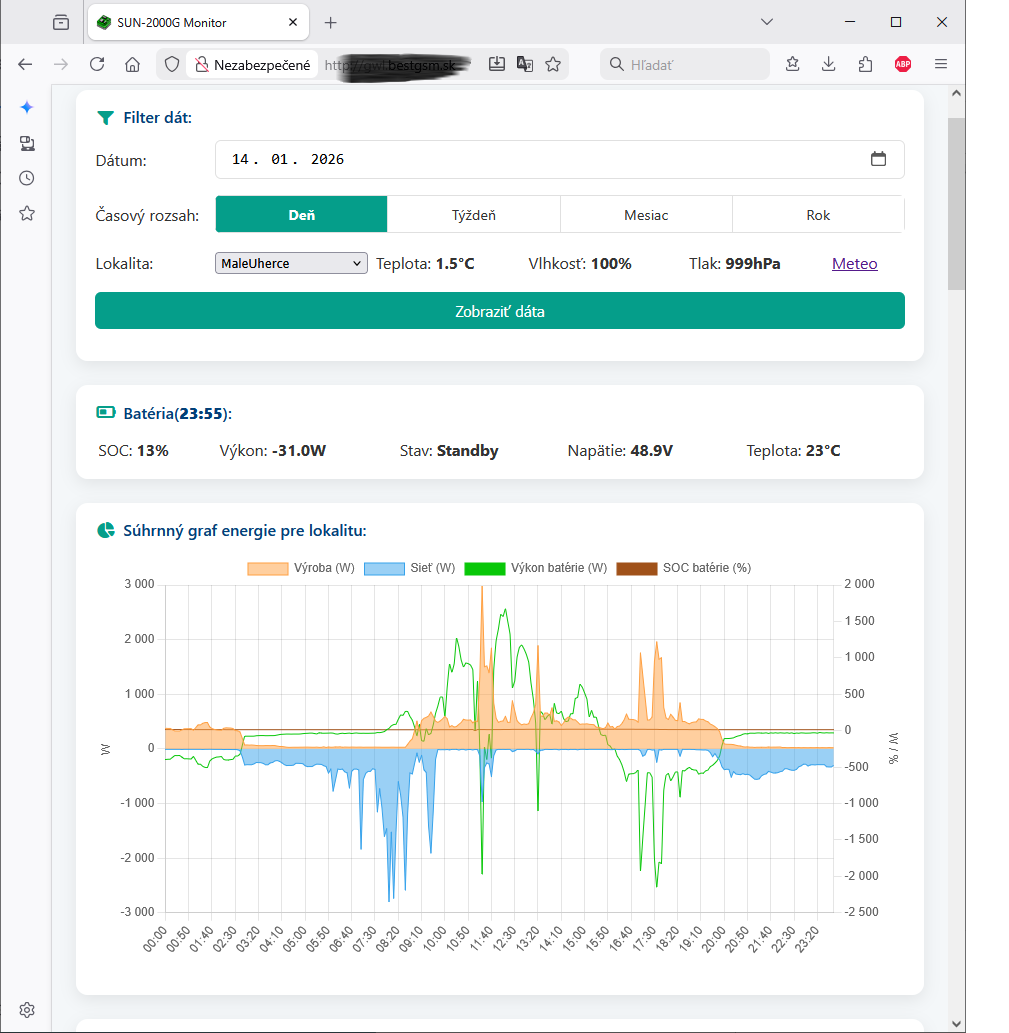Click the Zobraziť dáta button

[500, 311]
